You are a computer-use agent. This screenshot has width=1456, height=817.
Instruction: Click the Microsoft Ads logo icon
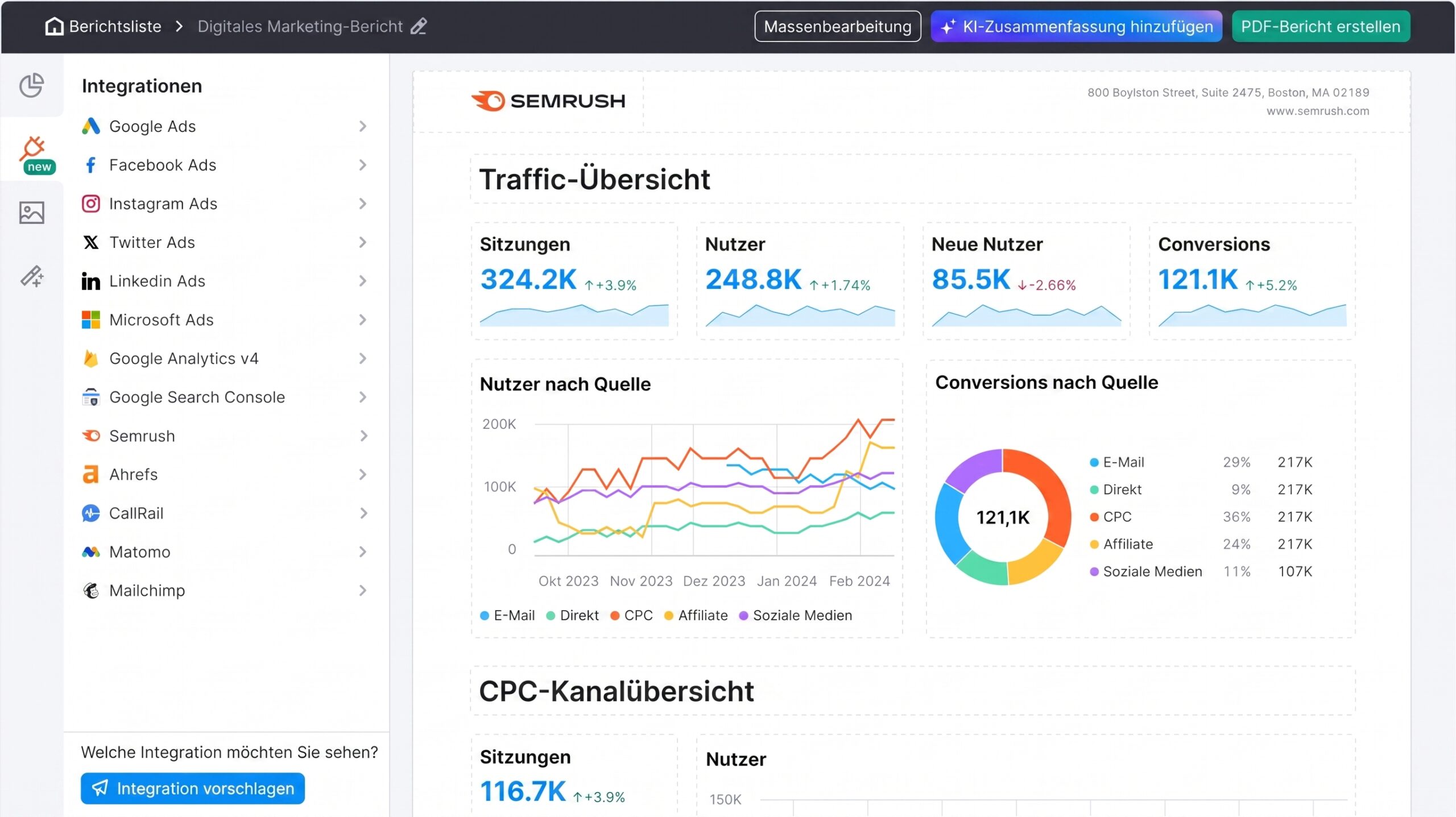(90, 320)
